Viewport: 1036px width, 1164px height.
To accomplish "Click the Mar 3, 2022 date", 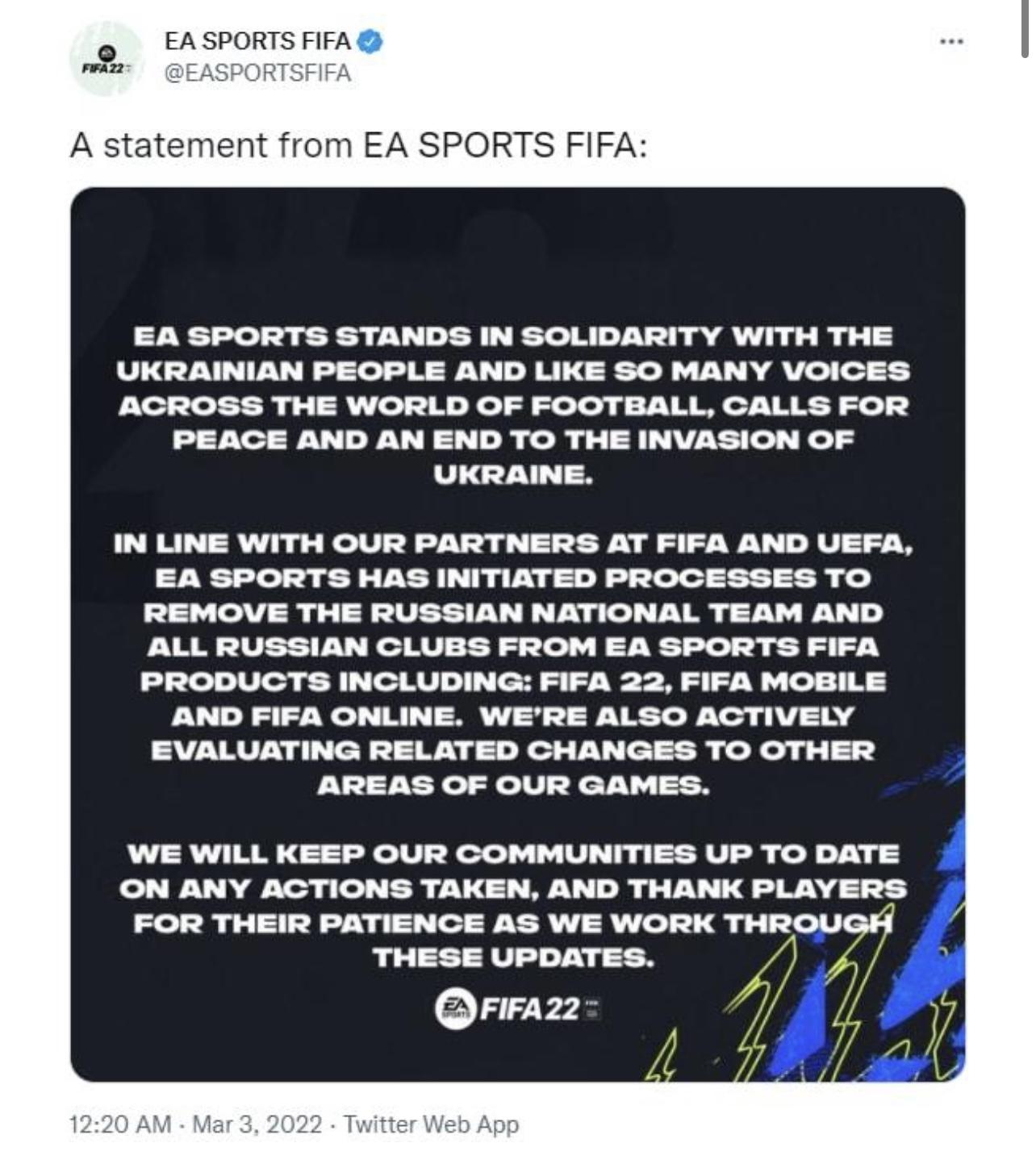I will (257, 1124).
